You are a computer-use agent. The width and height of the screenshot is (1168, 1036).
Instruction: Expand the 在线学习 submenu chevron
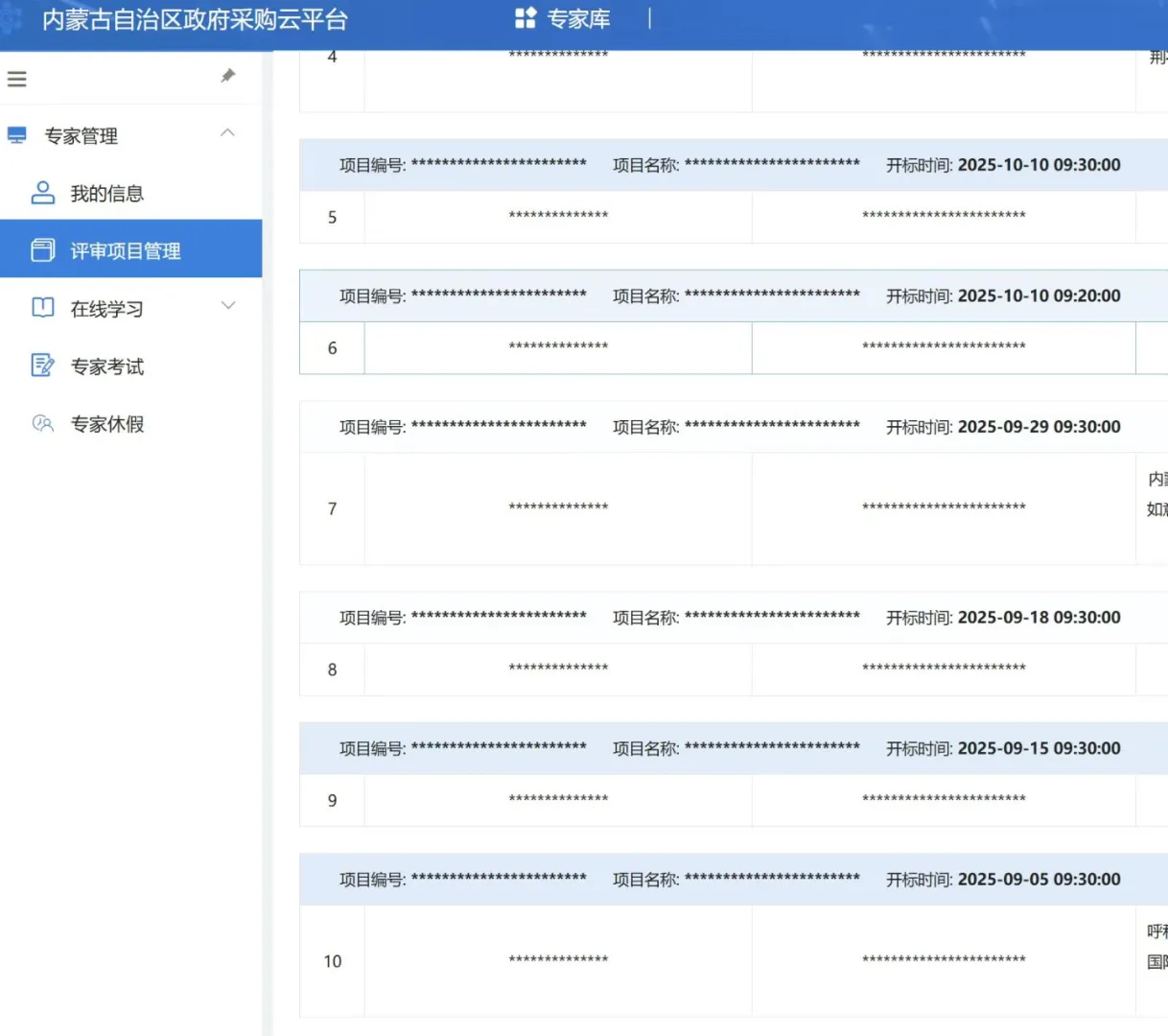(228, 306)
